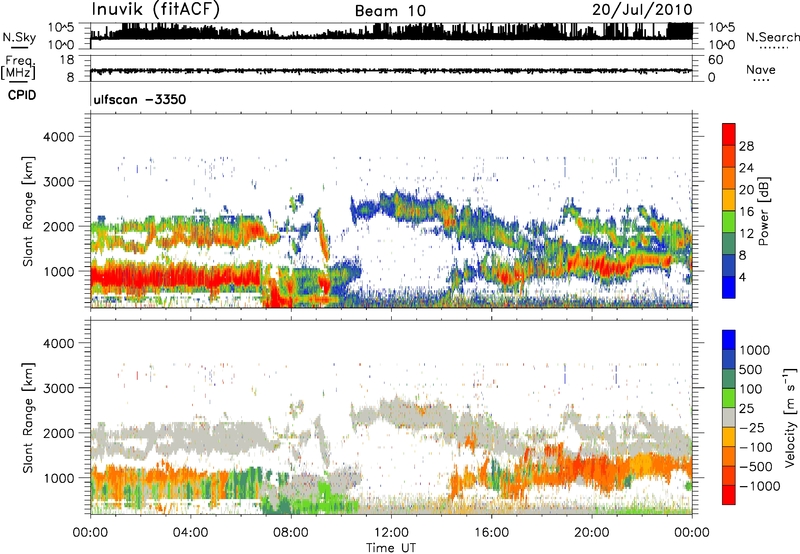Click the 'Nave' legend label
The width and height of the screenshot is (800, 554).
761,69
